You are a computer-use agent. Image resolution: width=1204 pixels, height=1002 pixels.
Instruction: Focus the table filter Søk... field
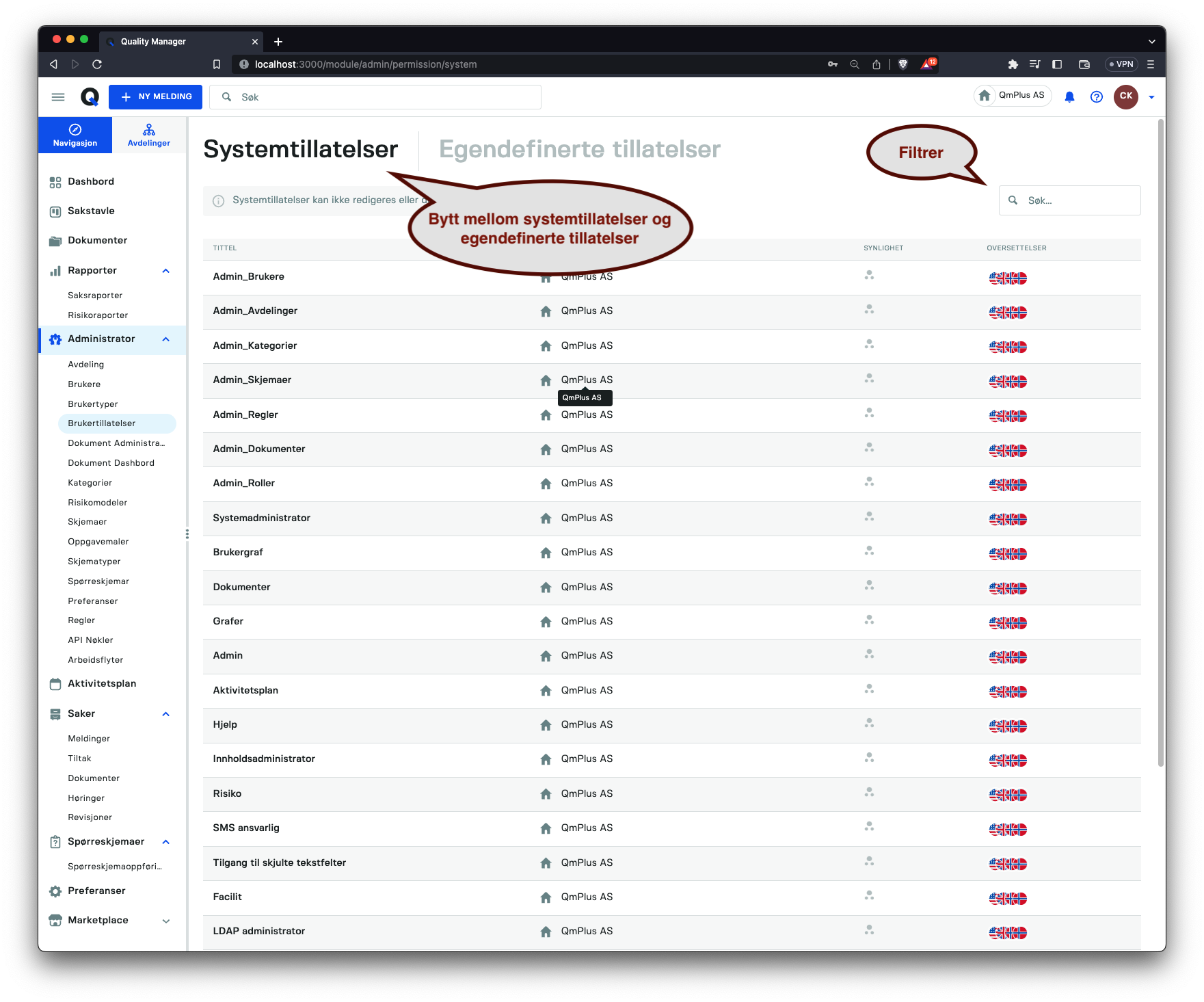coord(1069,200)
